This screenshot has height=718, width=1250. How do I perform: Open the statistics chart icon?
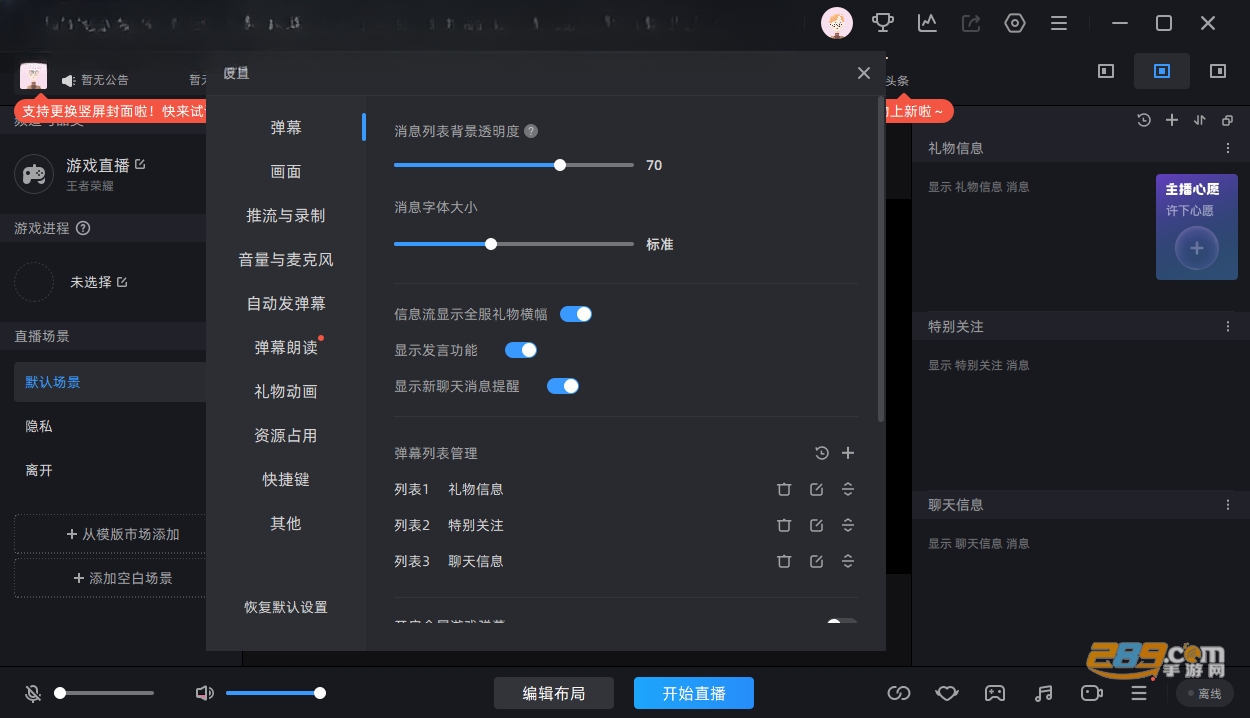coord(927,22)
